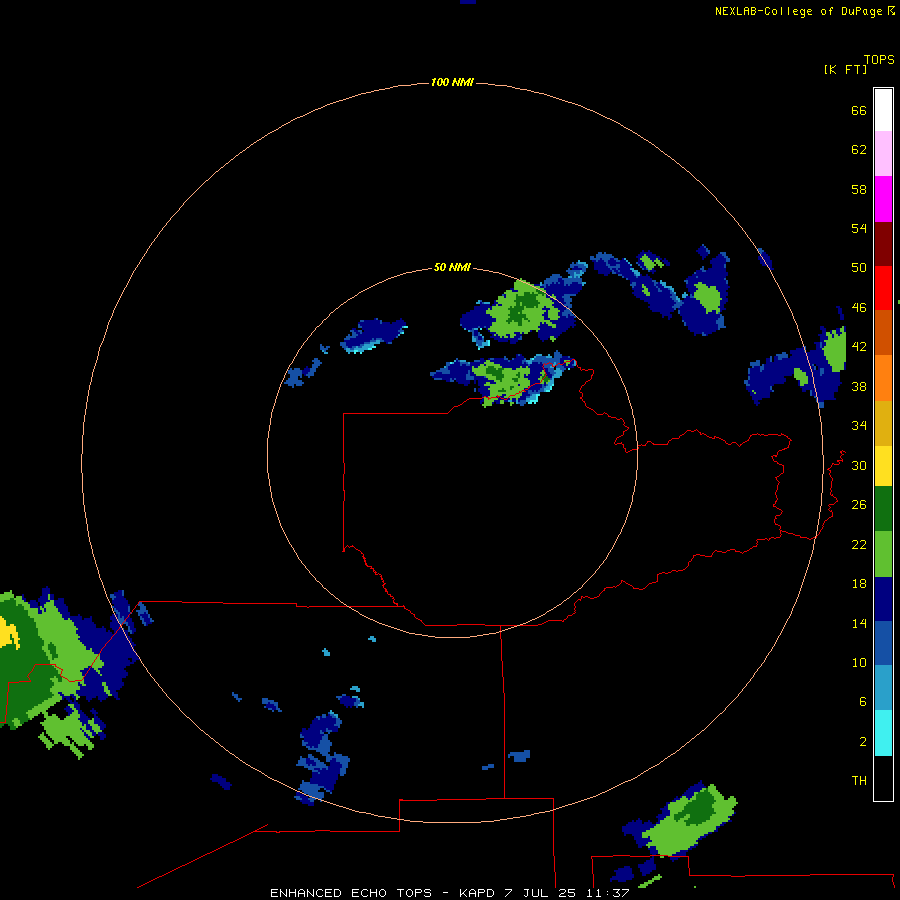900x900 pixels.
Task: Click the '46' legend value
Action: pyautogui.click(x=859, y=307)
